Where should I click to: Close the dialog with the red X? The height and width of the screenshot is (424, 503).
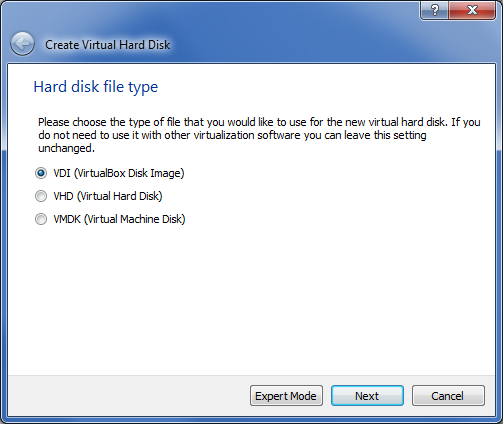472,10
